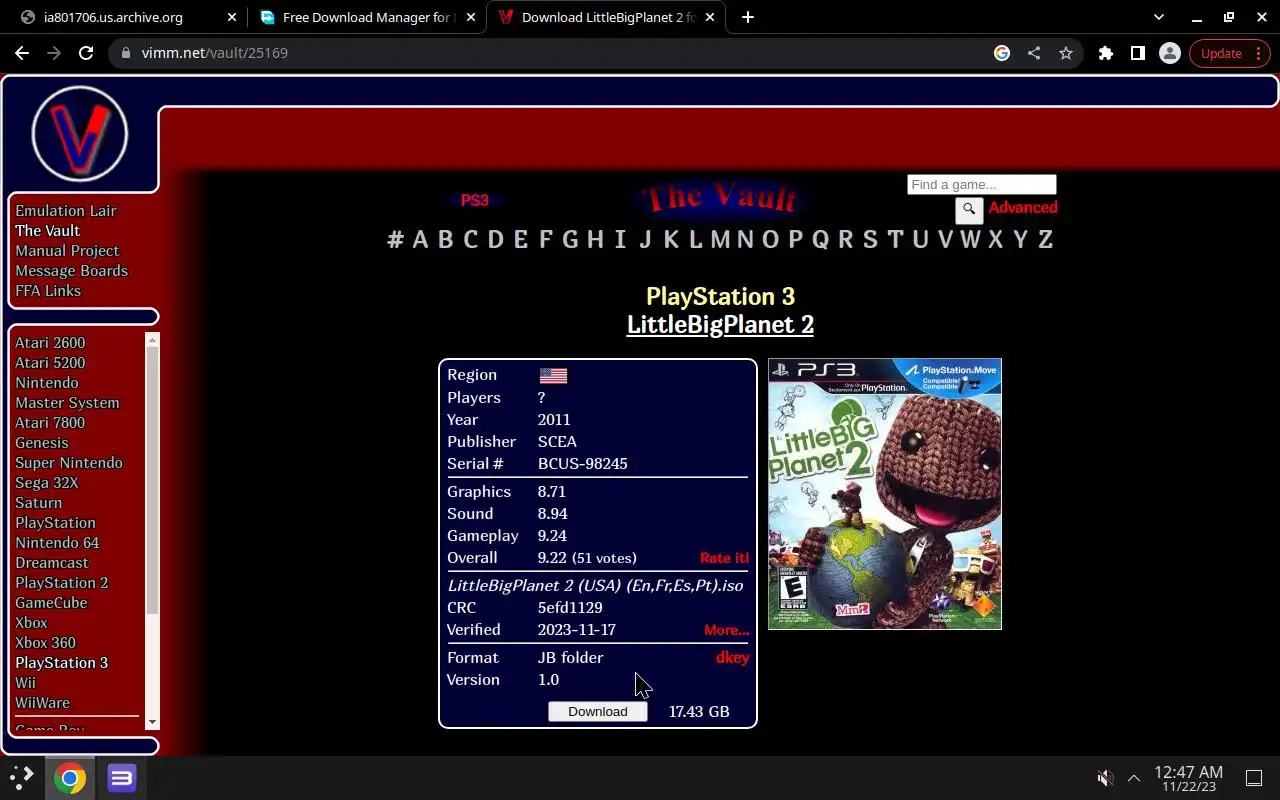Close the ia801706.us.archive.org tab
This screenshot has height=800, width=1280.
coord(231,17)
